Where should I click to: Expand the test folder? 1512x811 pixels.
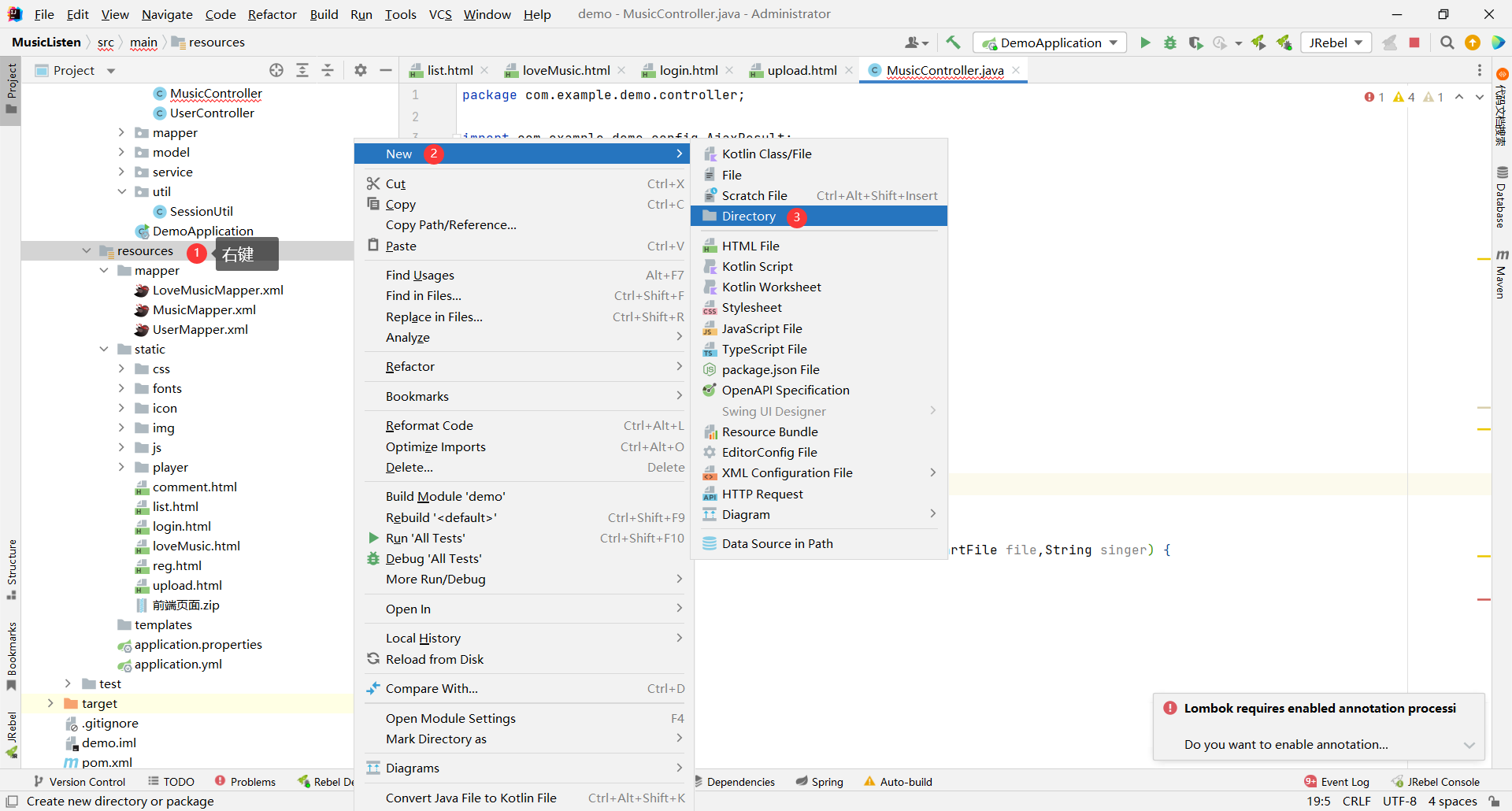[x=69, y=683]
